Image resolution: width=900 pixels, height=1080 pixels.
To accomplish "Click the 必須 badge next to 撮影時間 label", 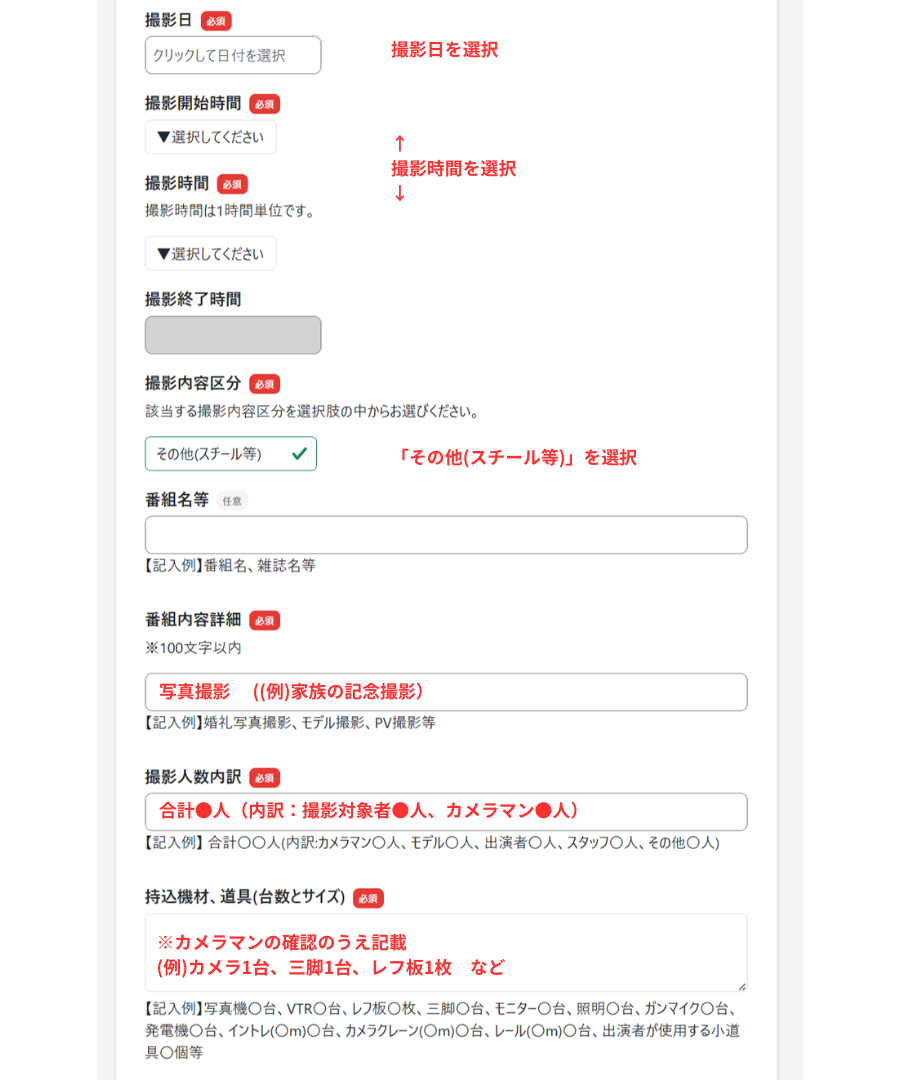I will (x=232, y=184).
